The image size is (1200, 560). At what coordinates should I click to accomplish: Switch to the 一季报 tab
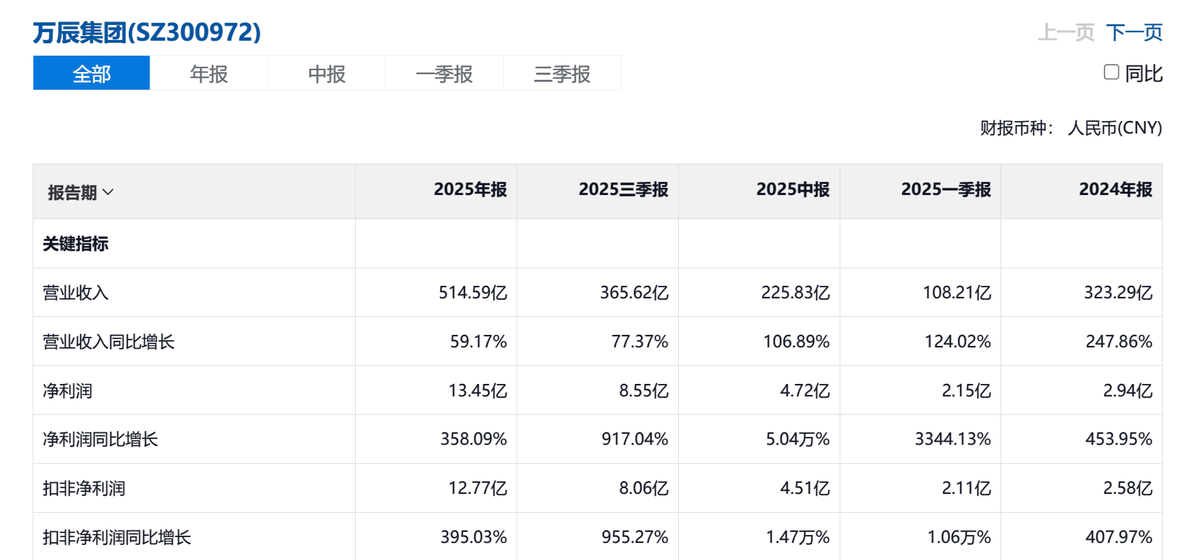coord(444,74)
